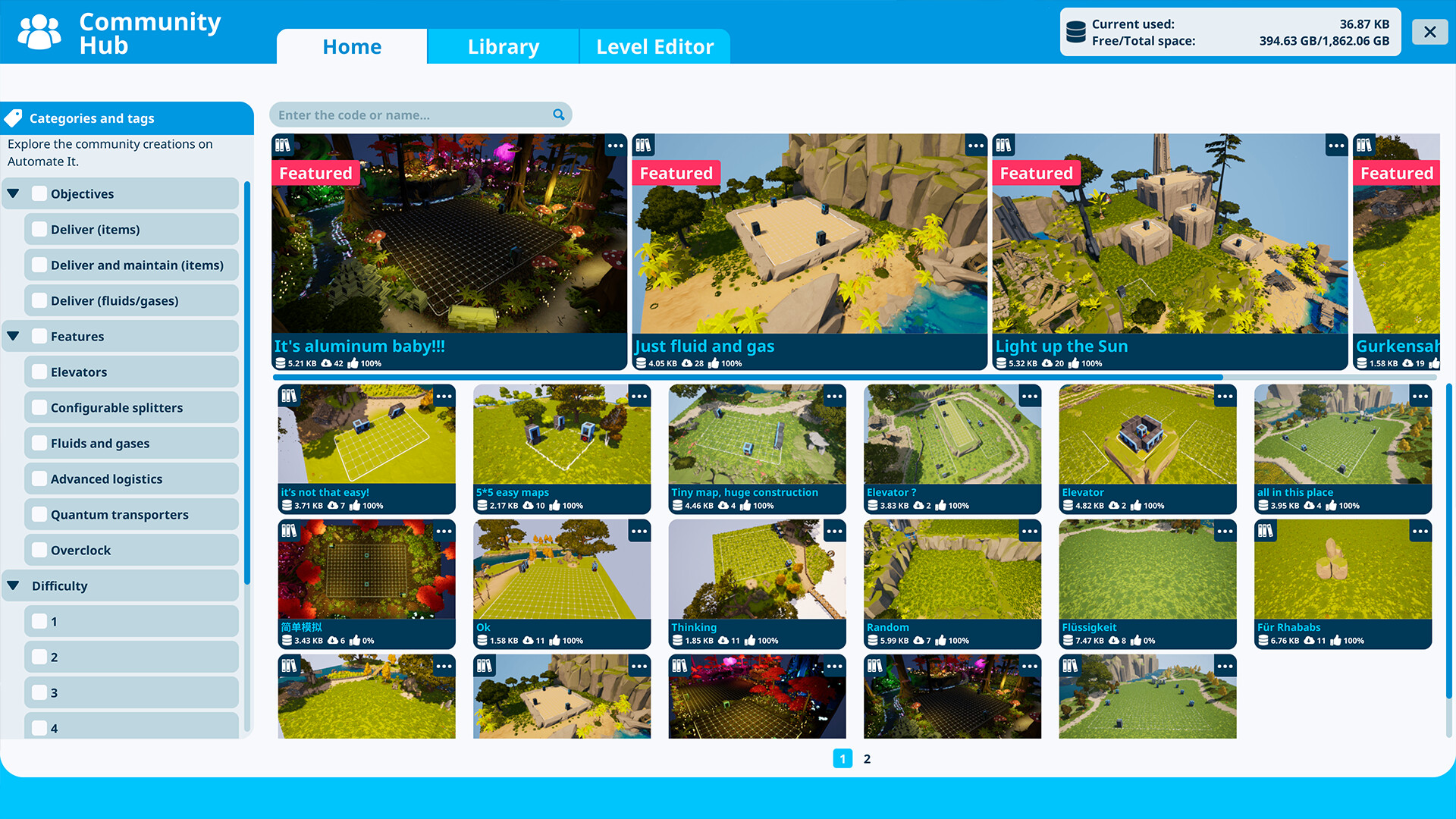
Task: Click the storage database icon near Current used
Action: (1076, 32)
